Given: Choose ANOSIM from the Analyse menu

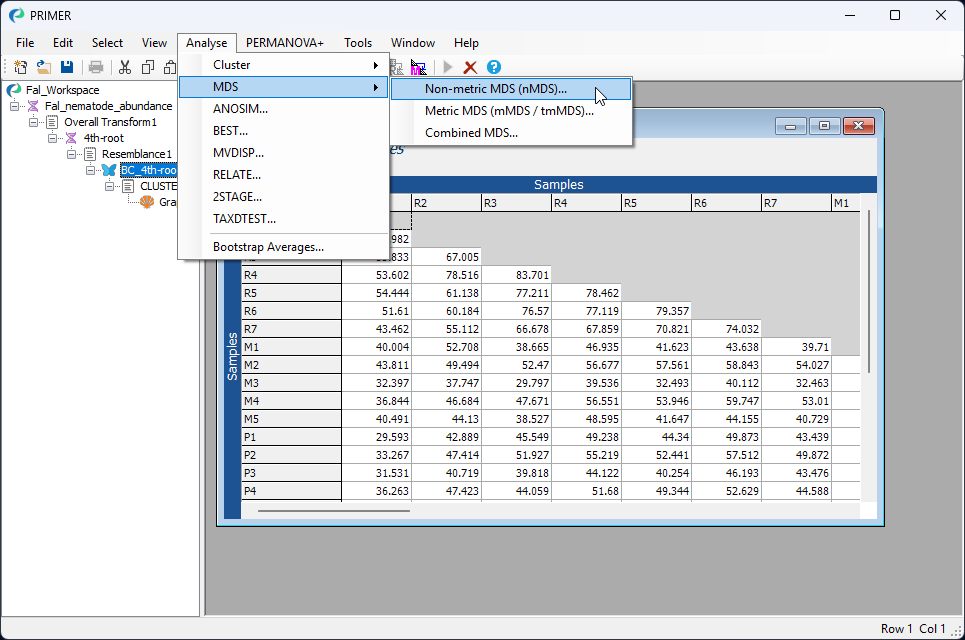Looking at the screenshot, I should (239, 109).
